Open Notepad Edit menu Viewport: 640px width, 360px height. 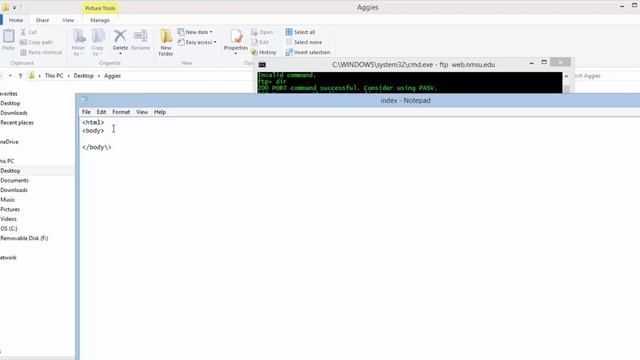101,112
